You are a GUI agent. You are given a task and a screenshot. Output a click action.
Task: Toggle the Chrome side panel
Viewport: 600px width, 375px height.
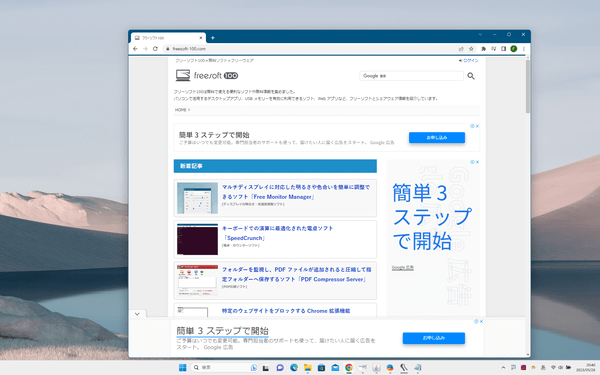[504, 49]
